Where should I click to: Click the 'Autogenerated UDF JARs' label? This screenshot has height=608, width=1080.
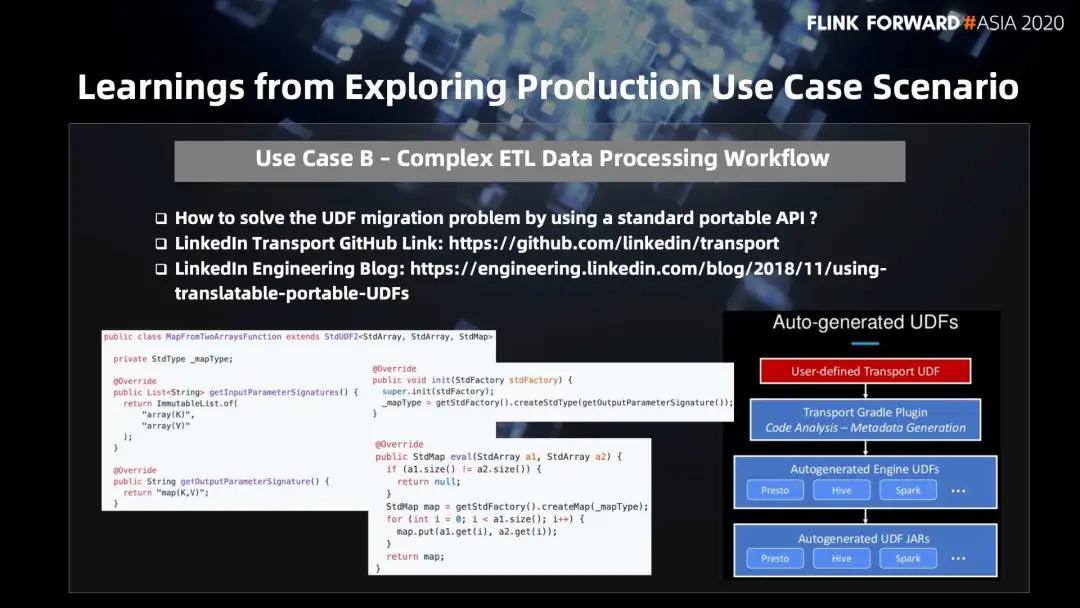tap(864, 538)
